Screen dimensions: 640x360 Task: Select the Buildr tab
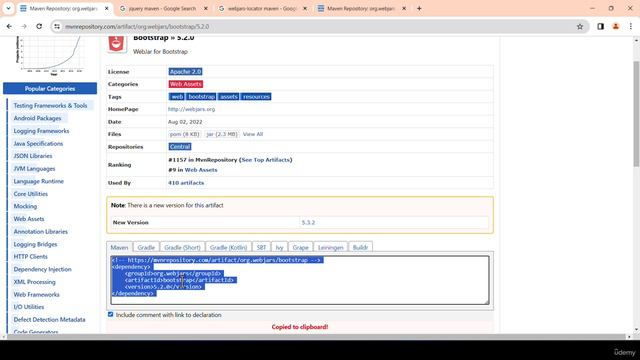click(x=360, y=247)
